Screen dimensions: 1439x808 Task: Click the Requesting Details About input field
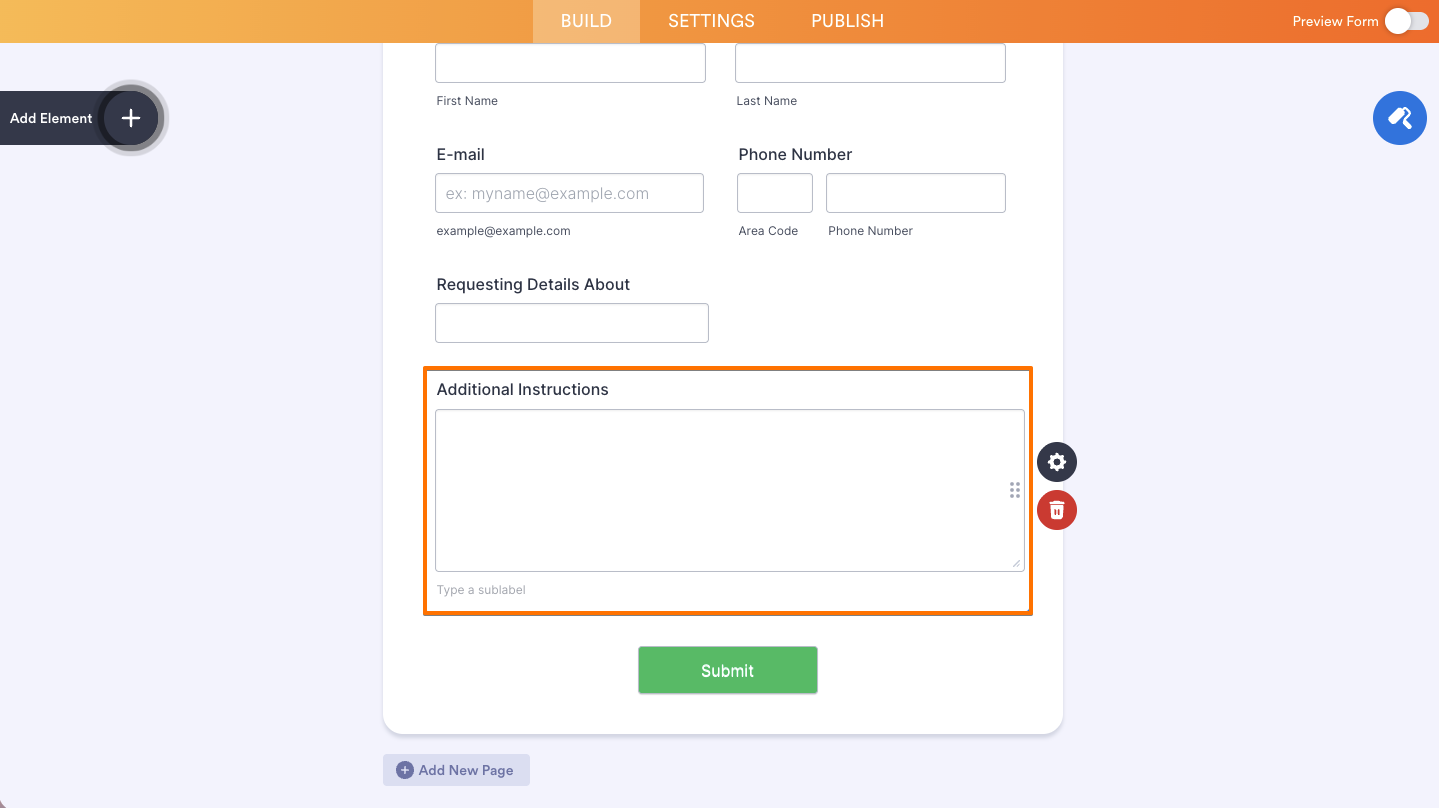(x=571, y=322)
